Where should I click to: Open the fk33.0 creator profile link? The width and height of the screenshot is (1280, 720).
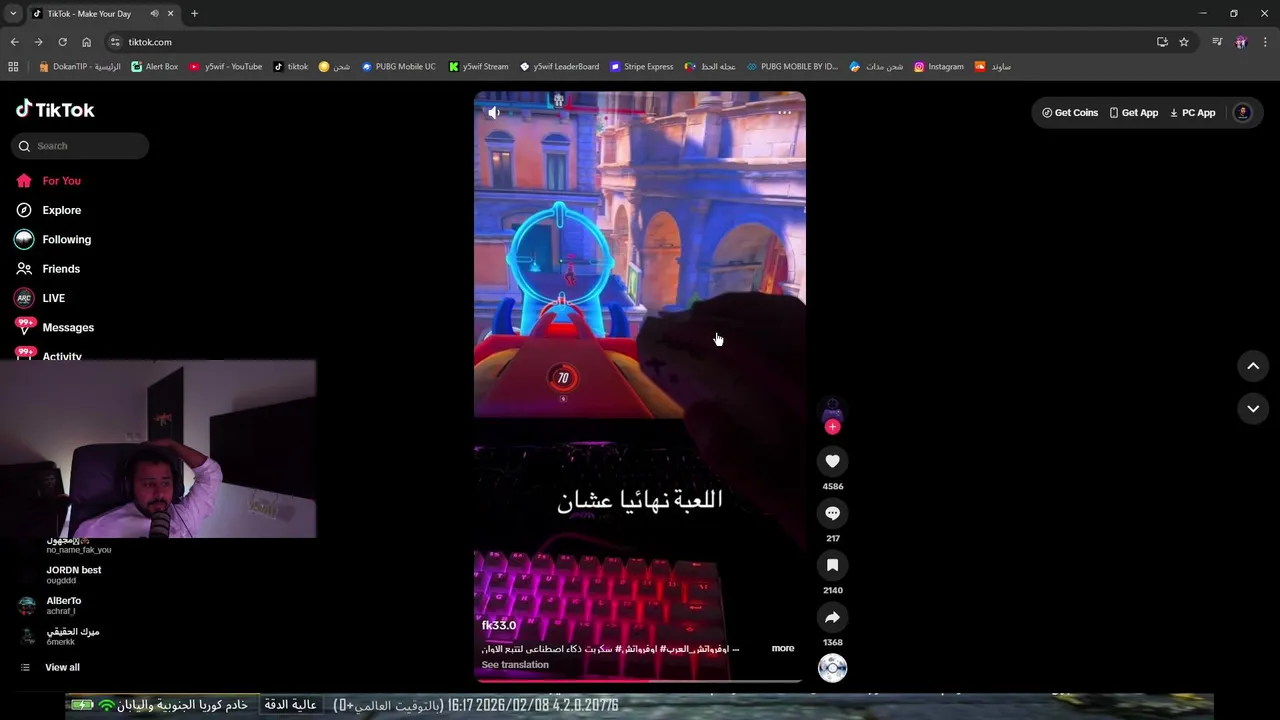click(x=499, y=626)
